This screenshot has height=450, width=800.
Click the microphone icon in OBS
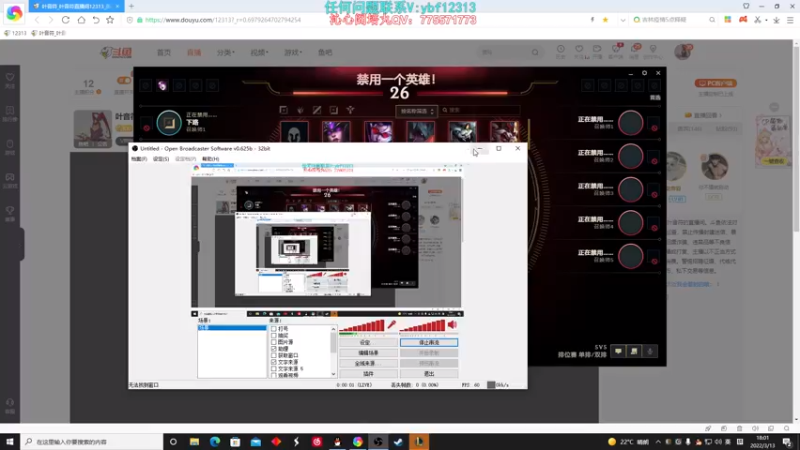(391, 325)
